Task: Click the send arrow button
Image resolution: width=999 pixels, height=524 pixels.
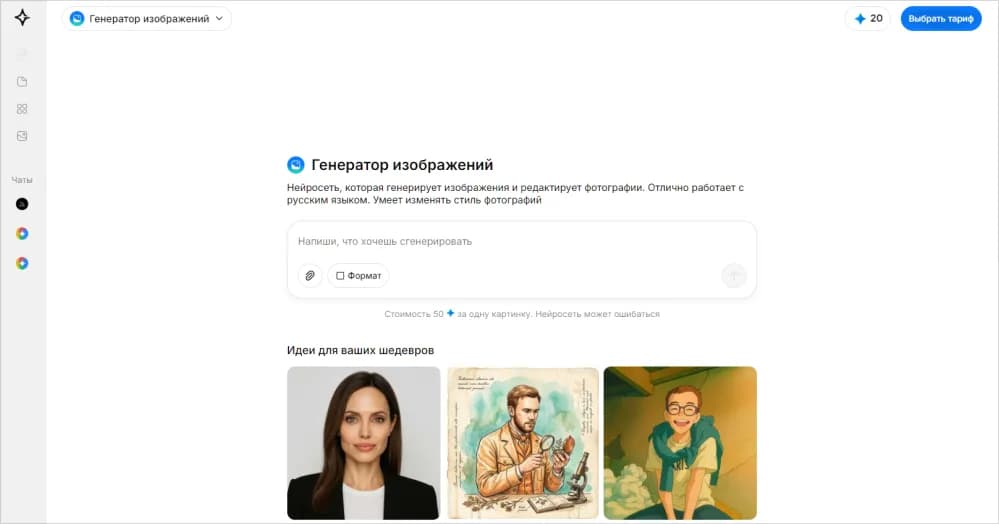Action: pyautogui.click(x=734, y=275)
